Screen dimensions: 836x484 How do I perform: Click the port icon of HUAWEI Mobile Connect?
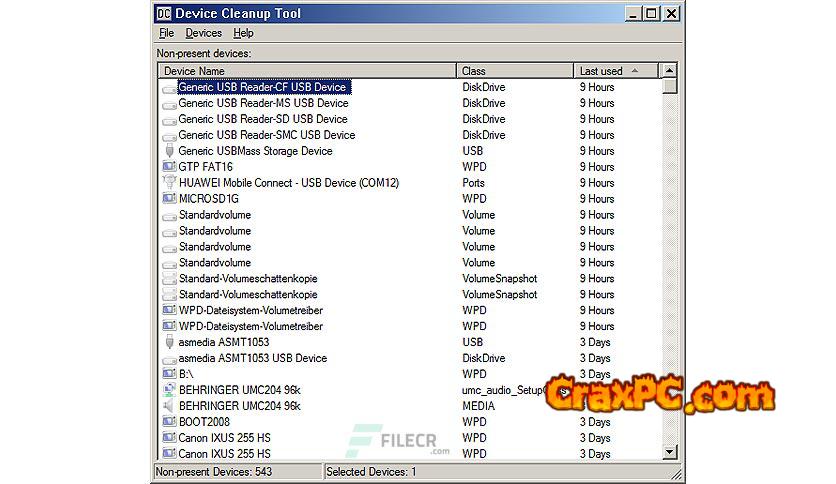(169, 182)
